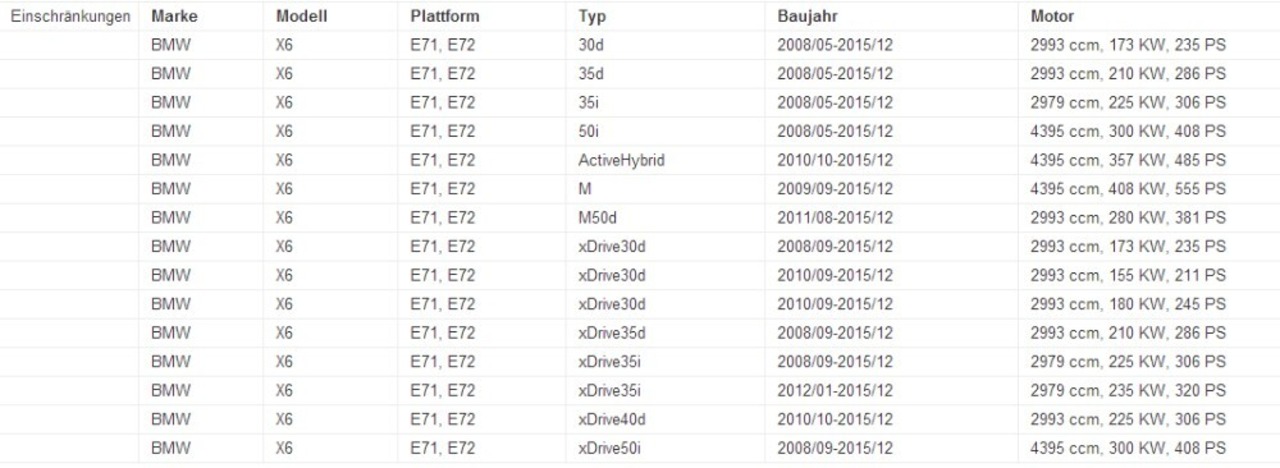
Task: Click the Motor column header
Action: click(x=1052, y=17)
